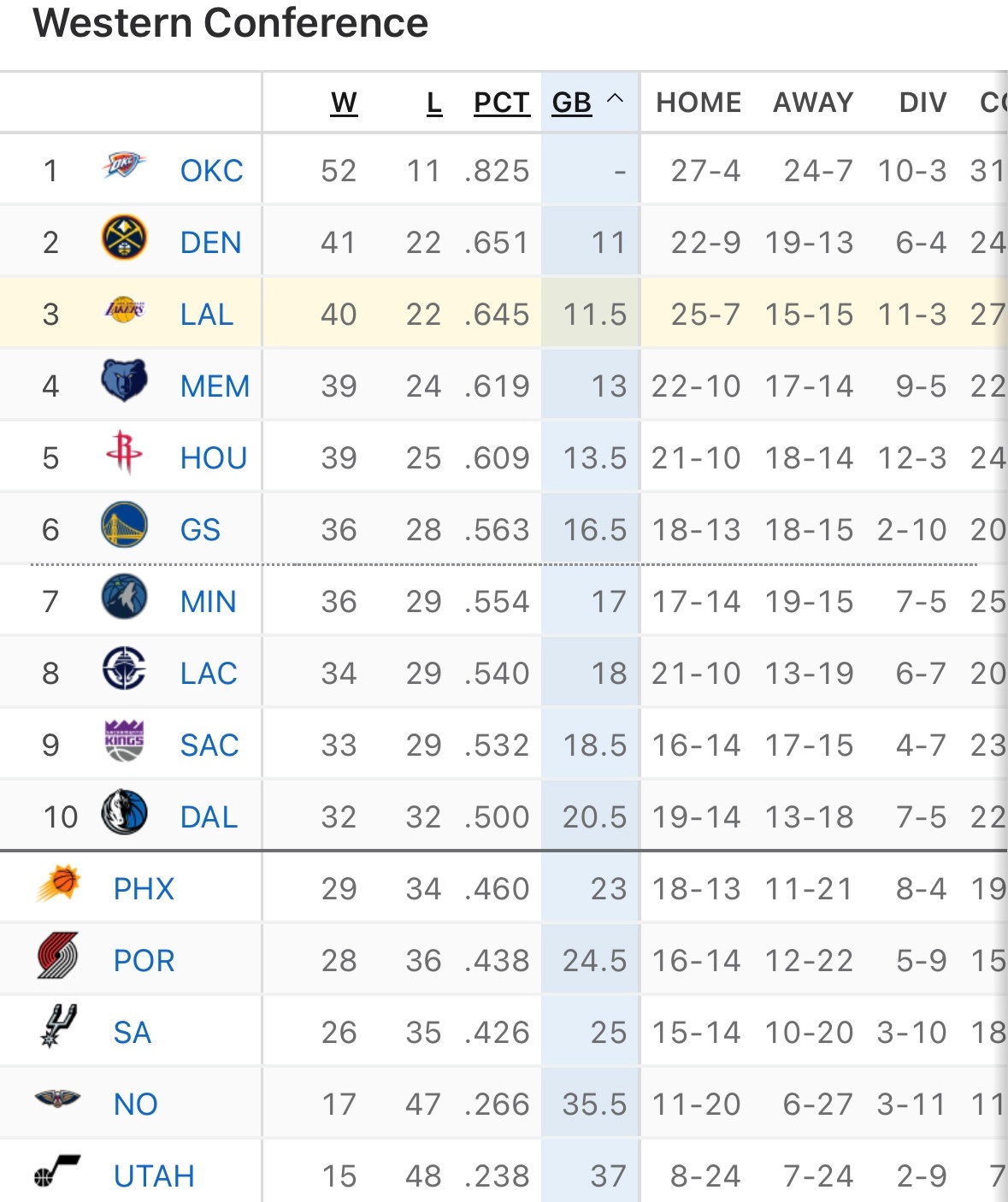
Task: Sort standings by L column
Action: (x=434, y=103)
